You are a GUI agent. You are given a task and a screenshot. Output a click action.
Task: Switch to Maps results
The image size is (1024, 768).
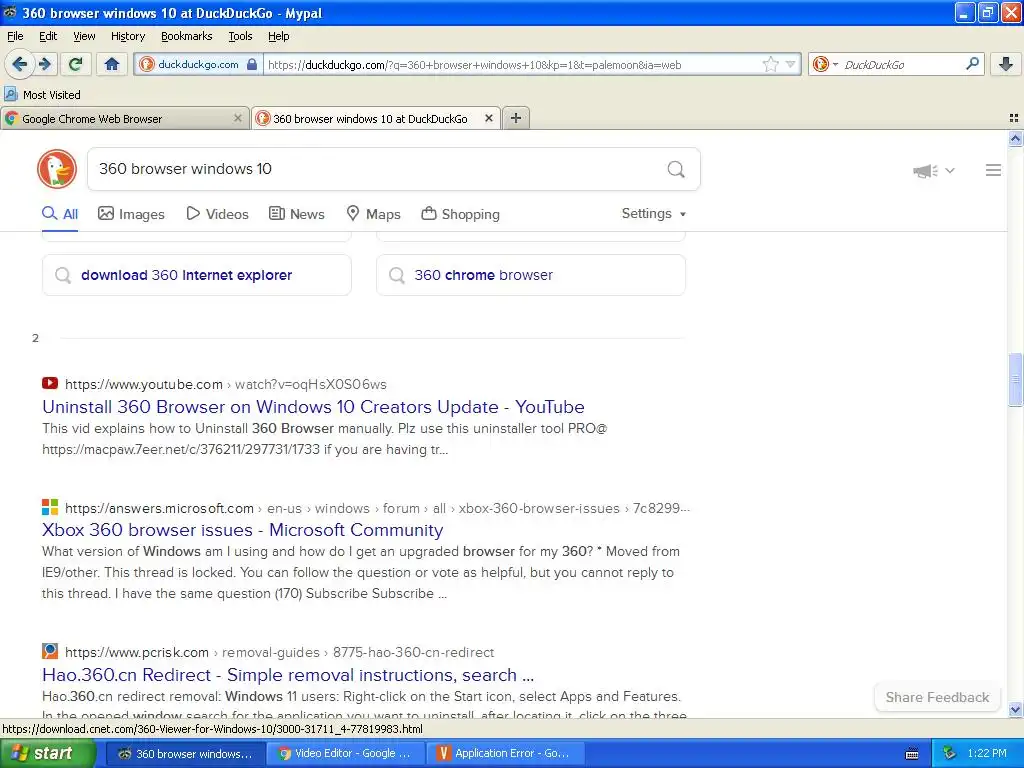point(374,214)
